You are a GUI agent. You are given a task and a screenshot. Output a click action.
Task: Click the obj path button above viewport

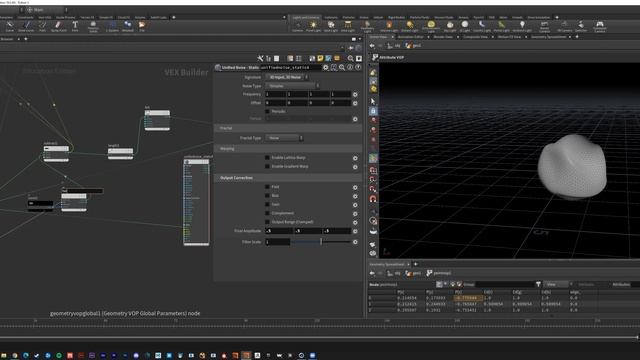point(394,46)
